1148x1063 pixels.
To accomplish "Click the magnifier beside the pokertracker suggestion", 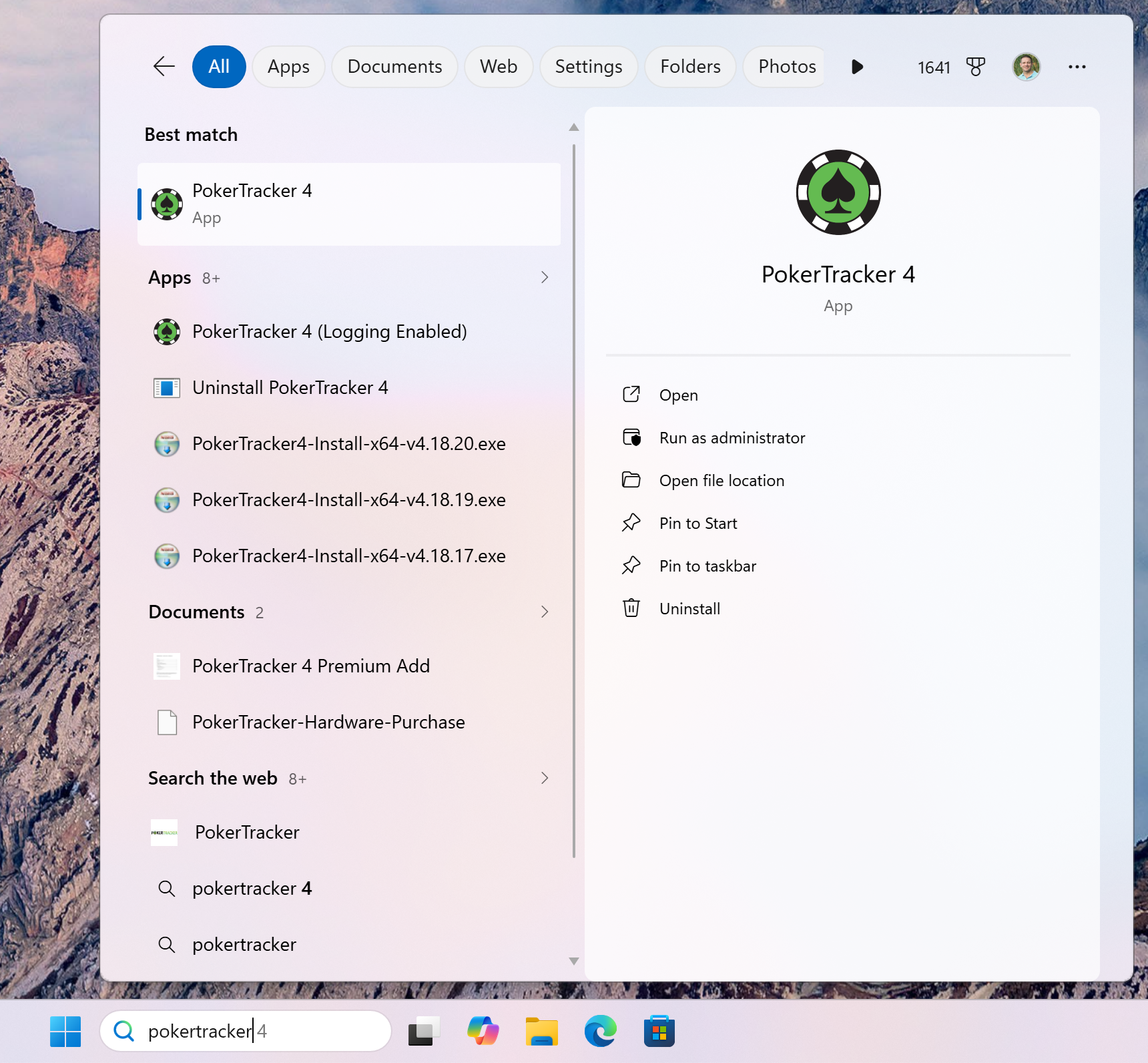I will [x=167, y=945].
